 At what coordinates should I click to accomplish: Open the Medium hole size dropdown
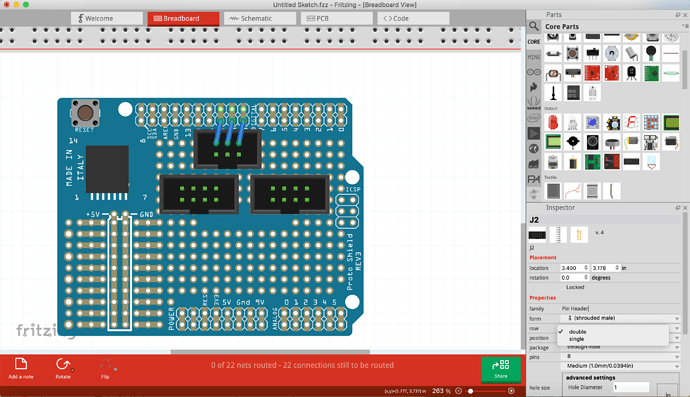(621, 366)
